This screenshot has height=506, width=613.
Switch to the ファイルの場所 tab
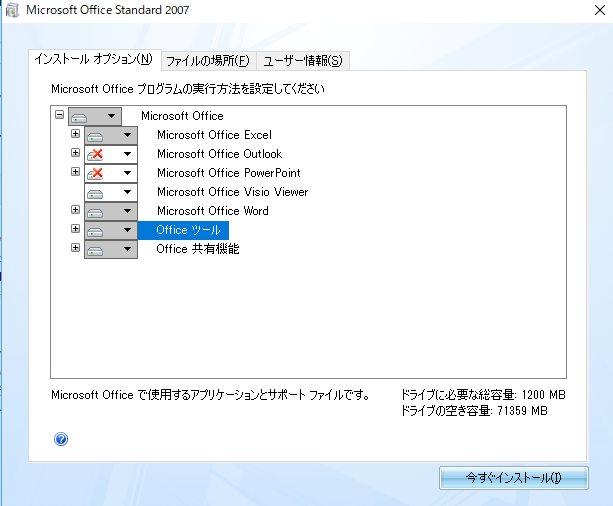207,61
